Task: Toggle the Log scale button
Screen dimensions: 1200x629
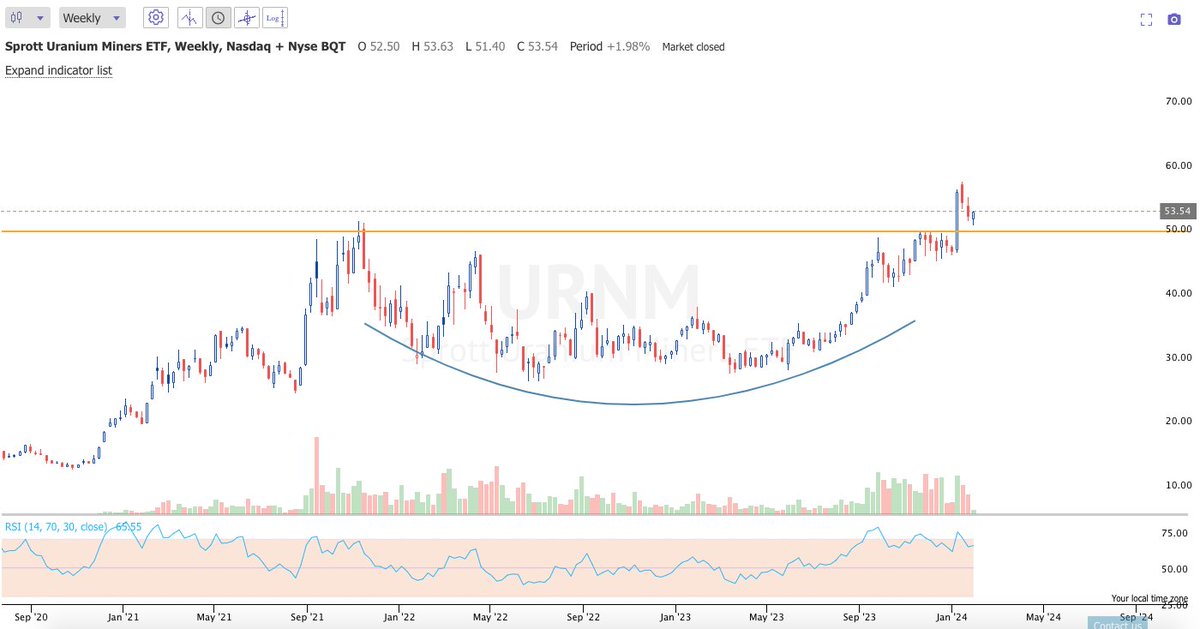Action: [x=275, y=17]
